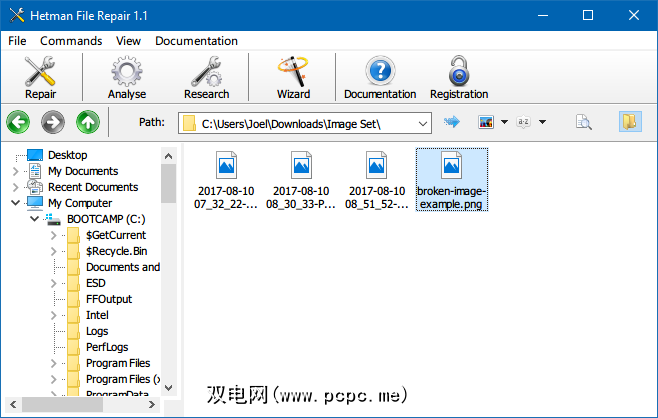Select the Logs folder
This screenshot has height=418, width=658.
pyautogui.click(x=97, y=331)
